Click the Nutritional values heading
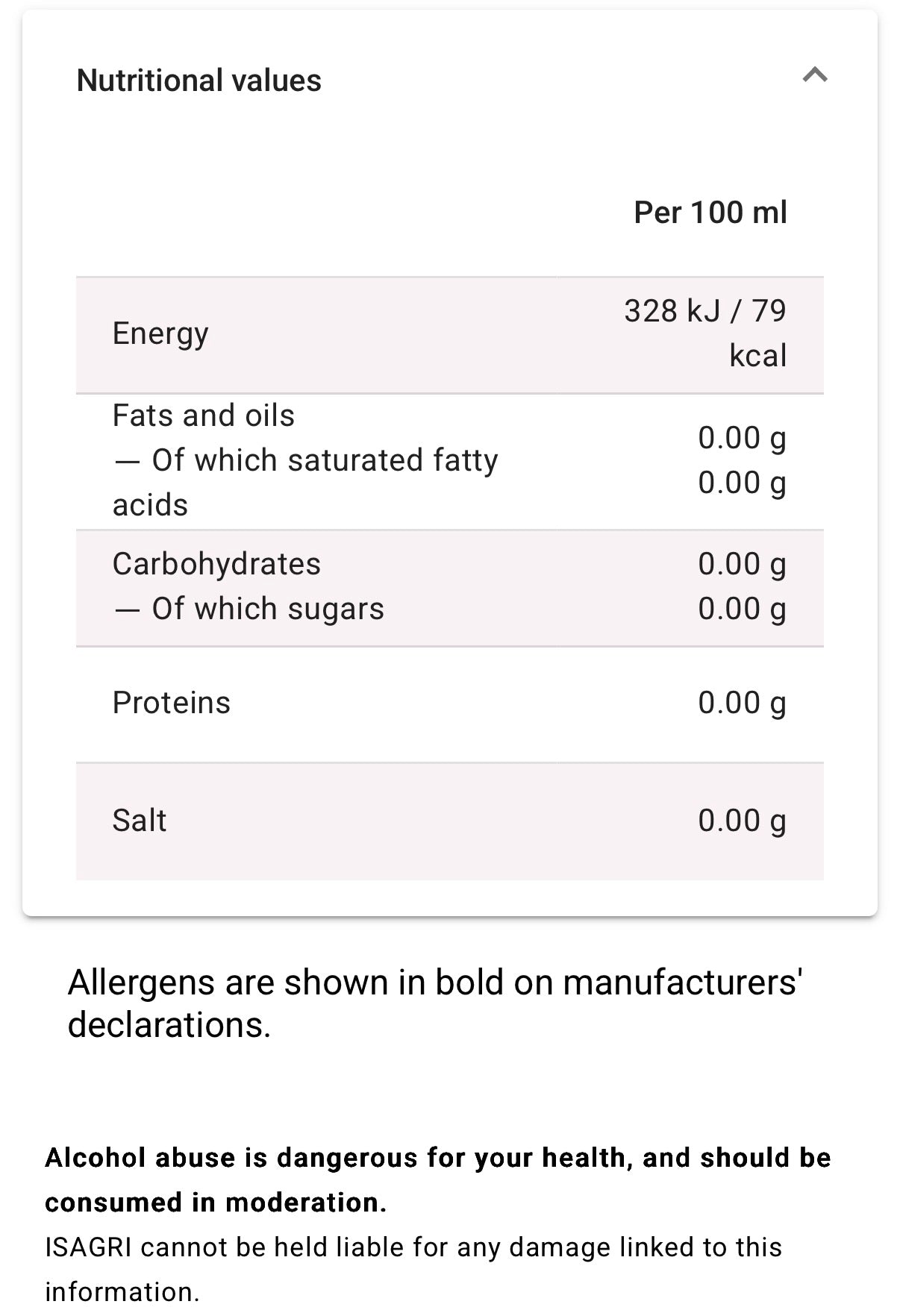The width and height of the screenshot is (900, 1316). coord(199,81)
